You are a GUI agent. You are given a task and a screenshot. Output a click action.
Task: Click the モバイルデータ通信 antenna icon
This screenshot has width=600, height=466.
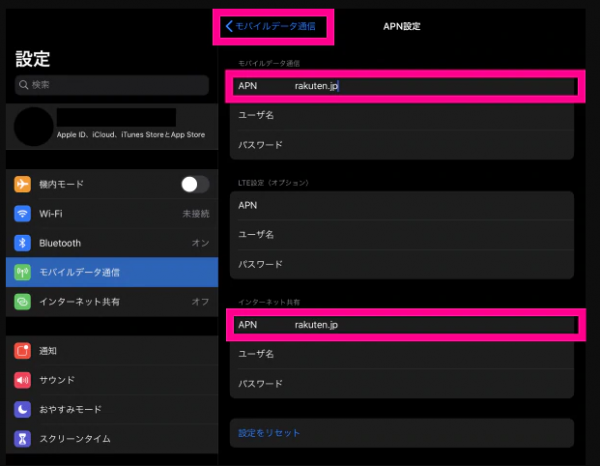click(22, 272)
